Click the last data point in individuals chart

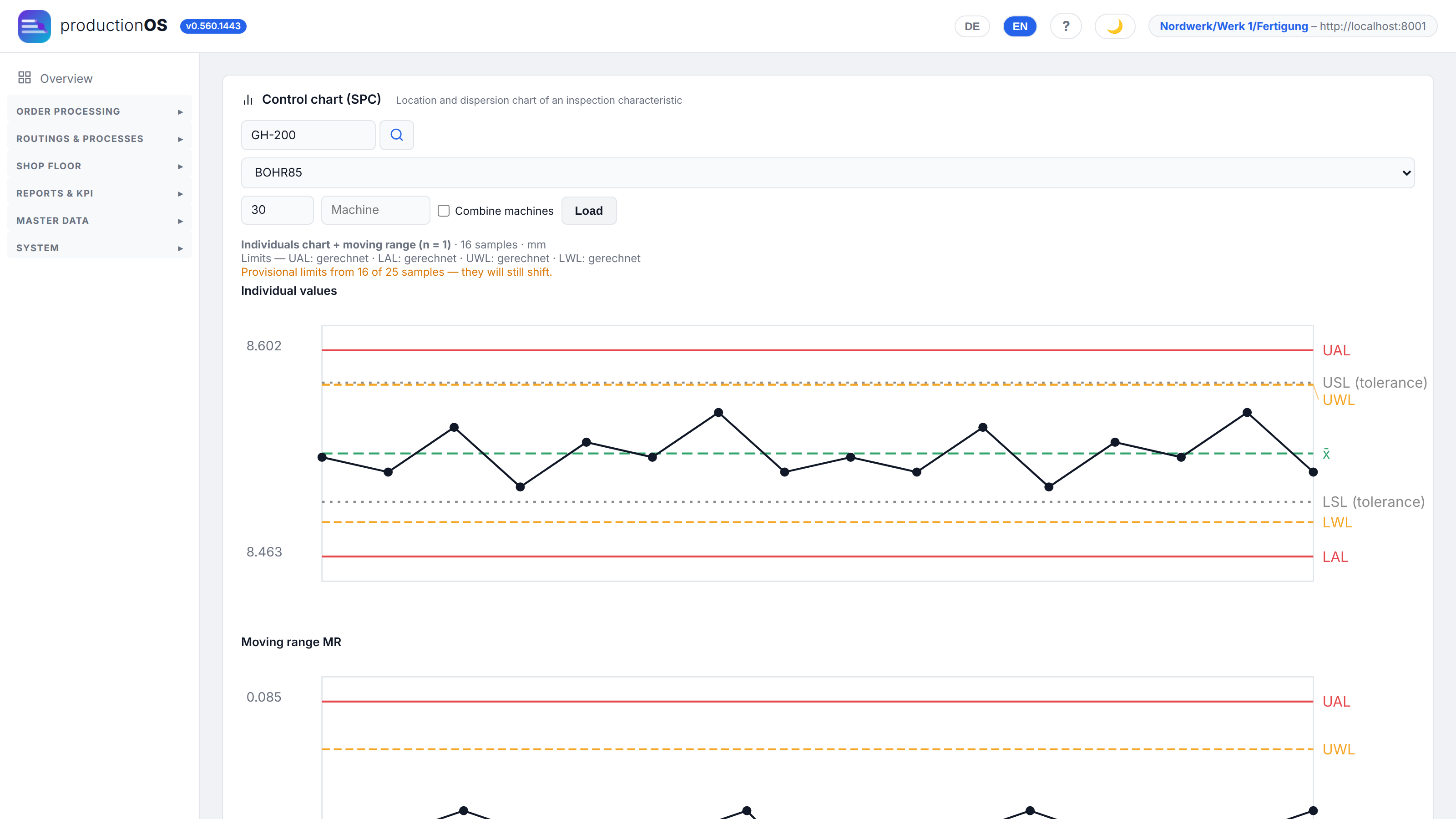[x=1313, y=472]
